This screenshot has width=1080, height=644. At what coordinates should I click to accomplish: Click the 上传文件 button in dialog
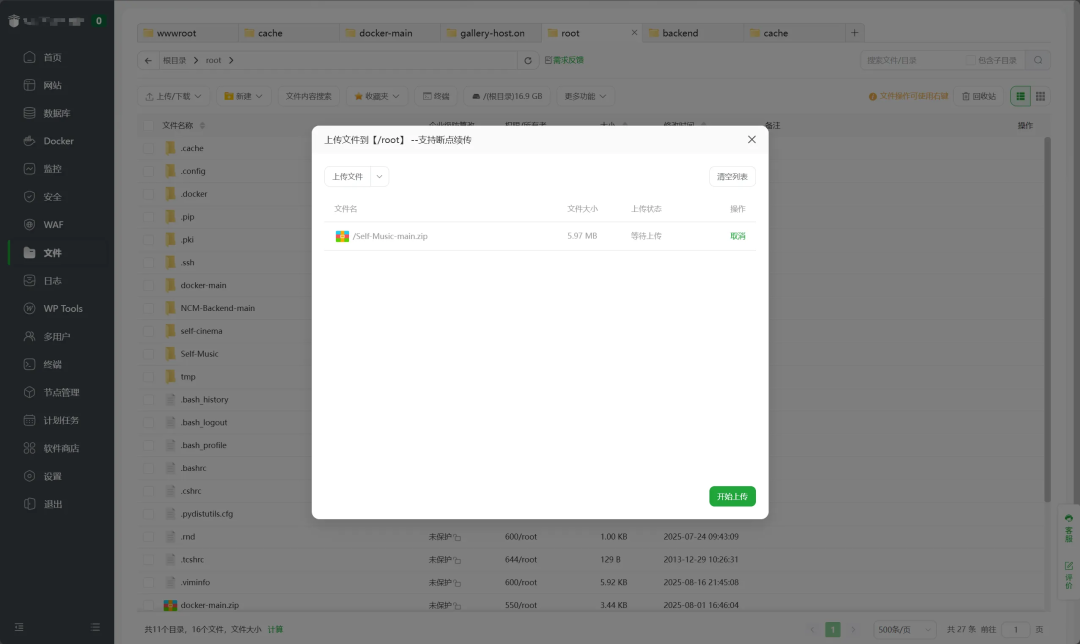tap(348, 177)
